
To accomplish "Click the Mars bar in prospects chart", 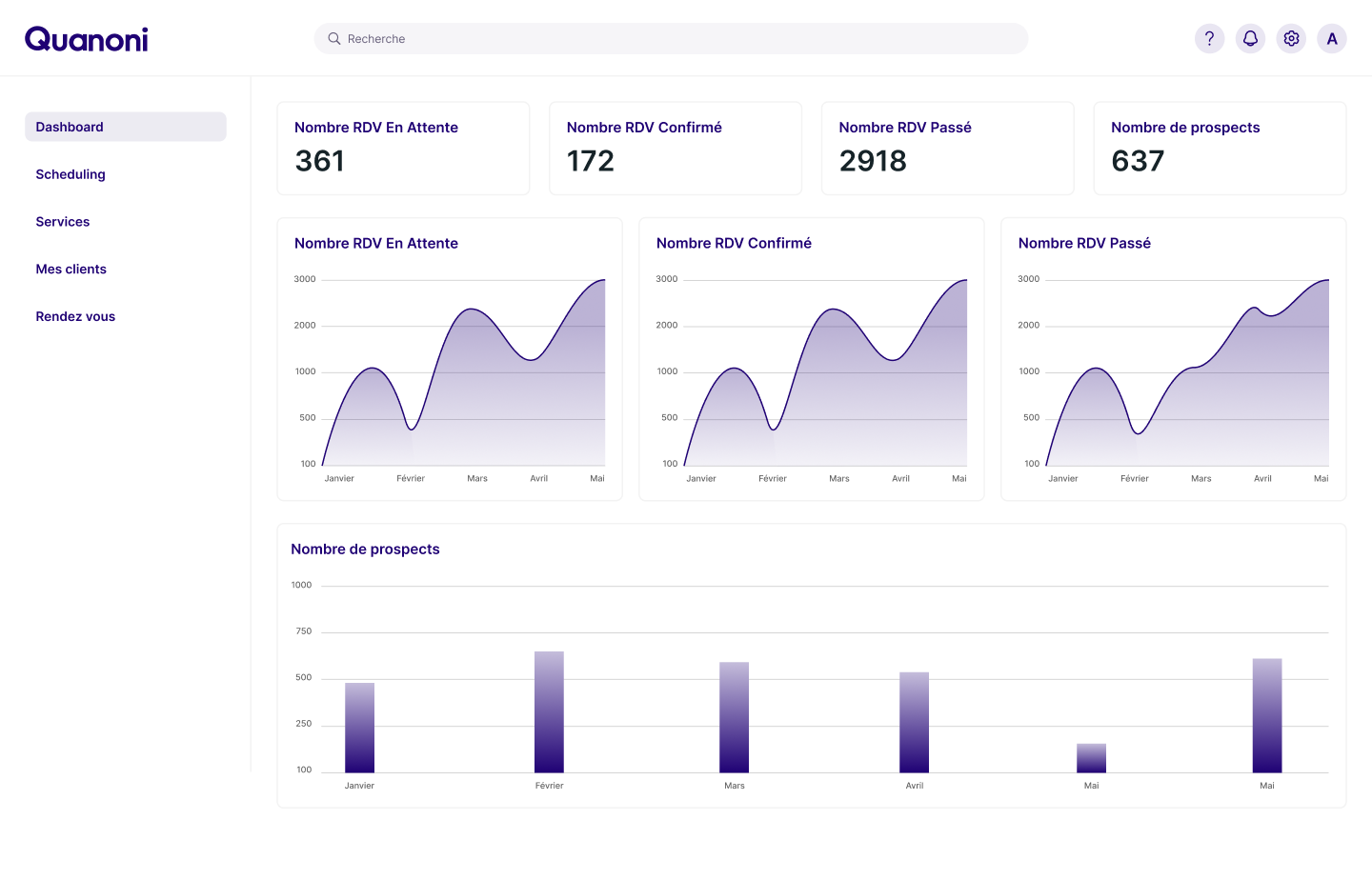I will [735, 717].
